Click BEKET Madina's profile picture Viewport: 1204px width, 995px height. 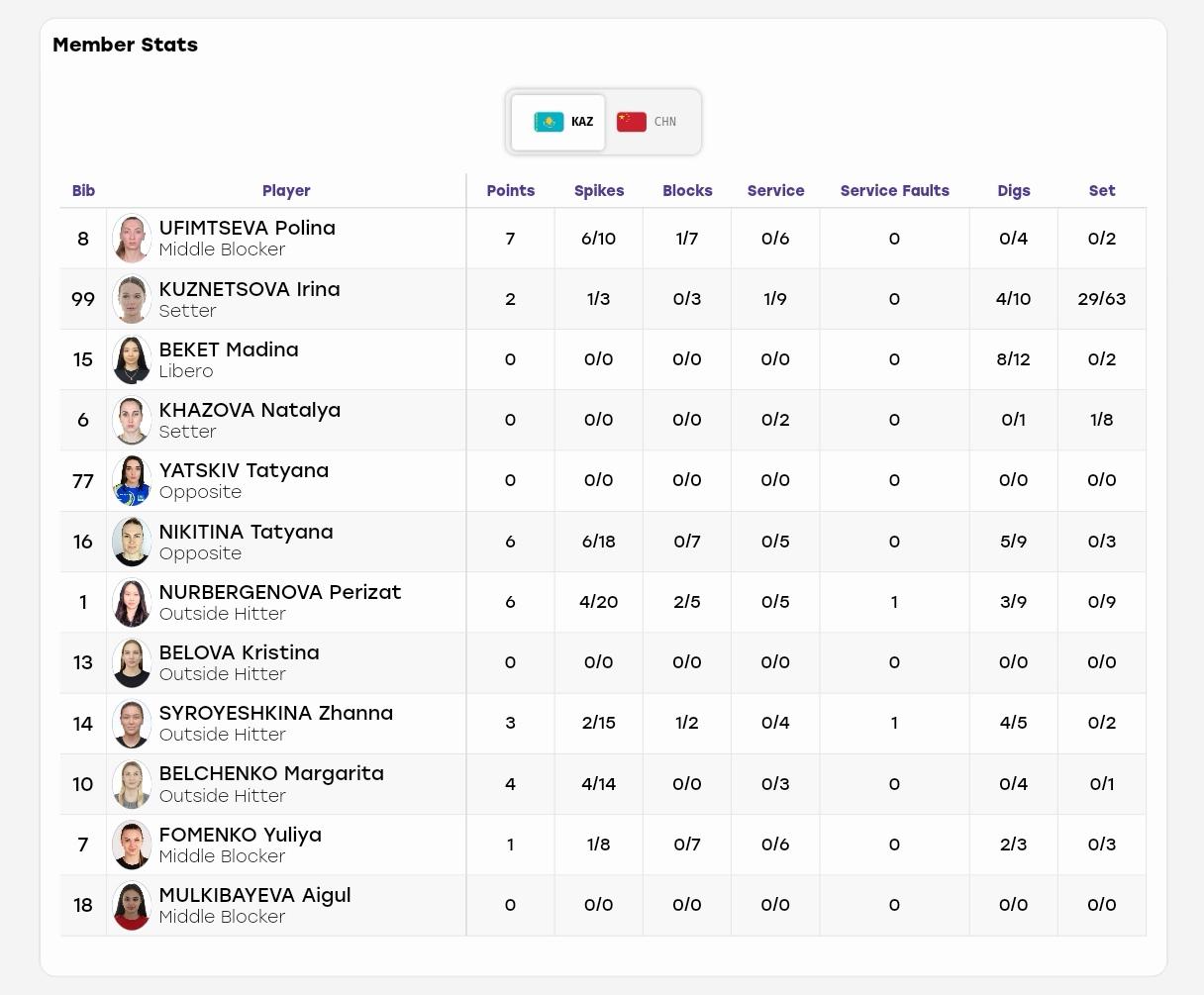point(132,359)
